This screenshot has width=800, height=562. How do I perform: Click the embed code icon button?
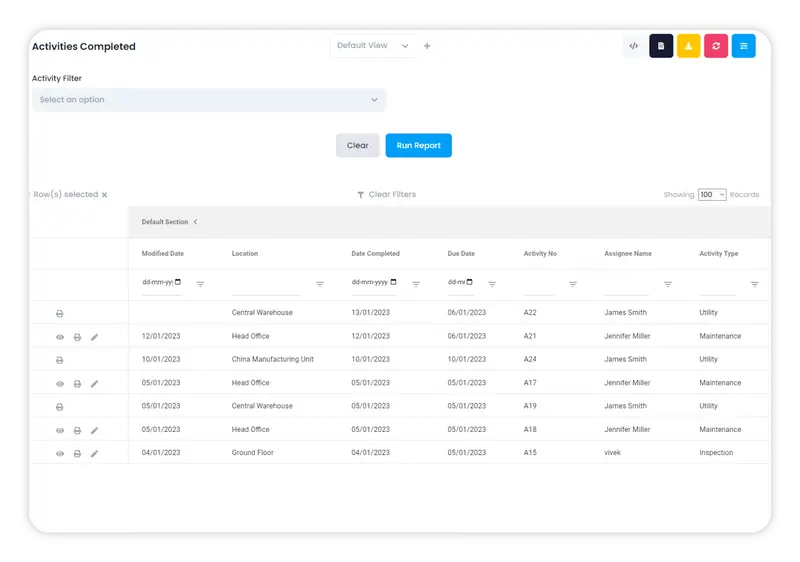[x=633, y=46]
